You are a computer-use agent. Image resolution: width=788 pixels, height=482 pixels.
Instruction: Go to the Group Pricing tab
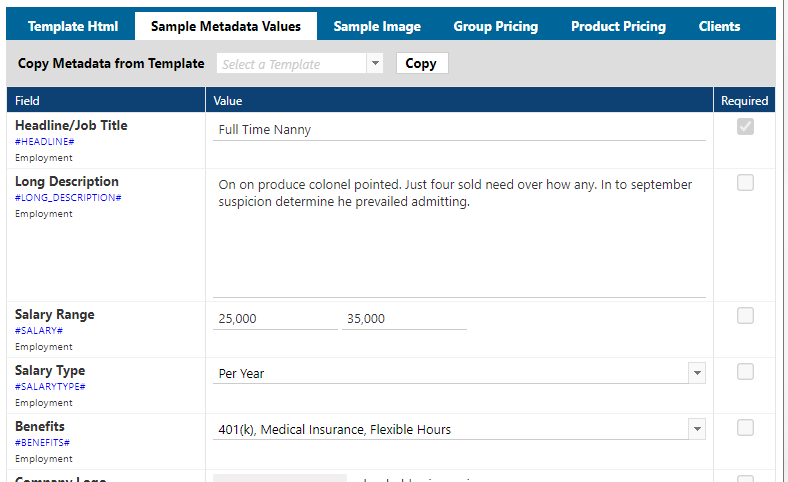[x=495, y=26]
